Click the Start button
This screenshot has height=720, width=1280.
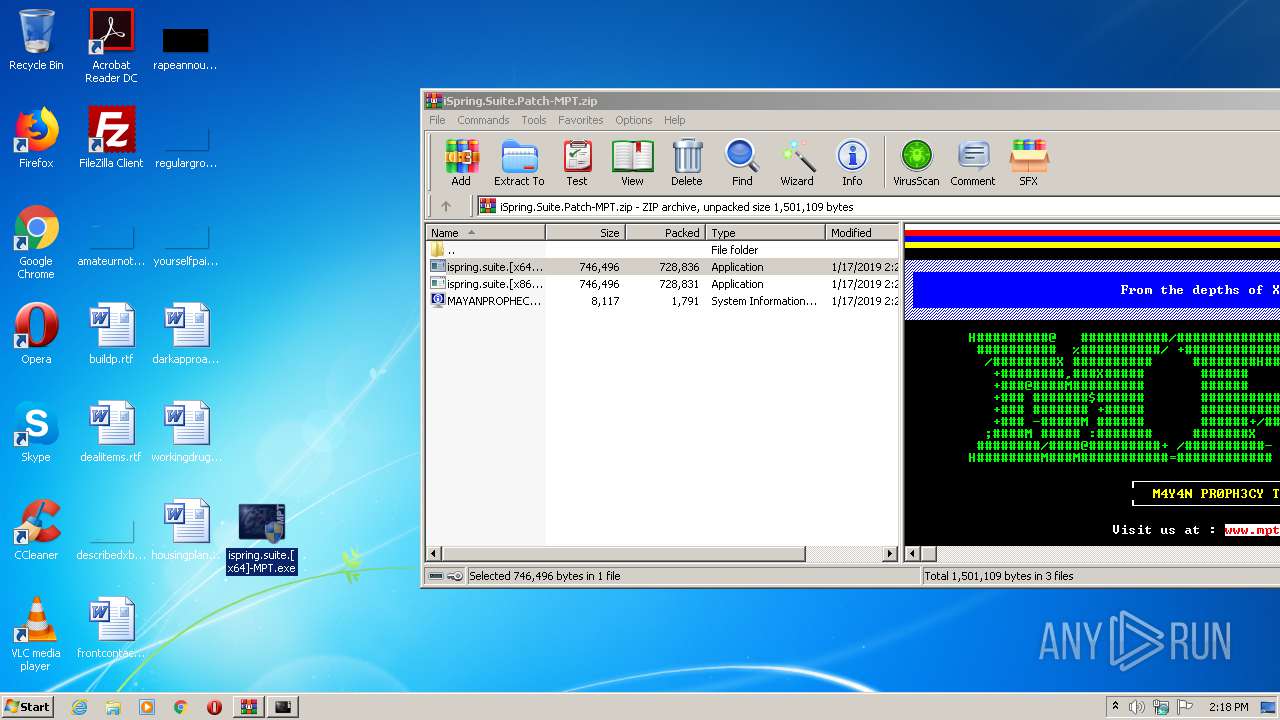pos(28,707)
